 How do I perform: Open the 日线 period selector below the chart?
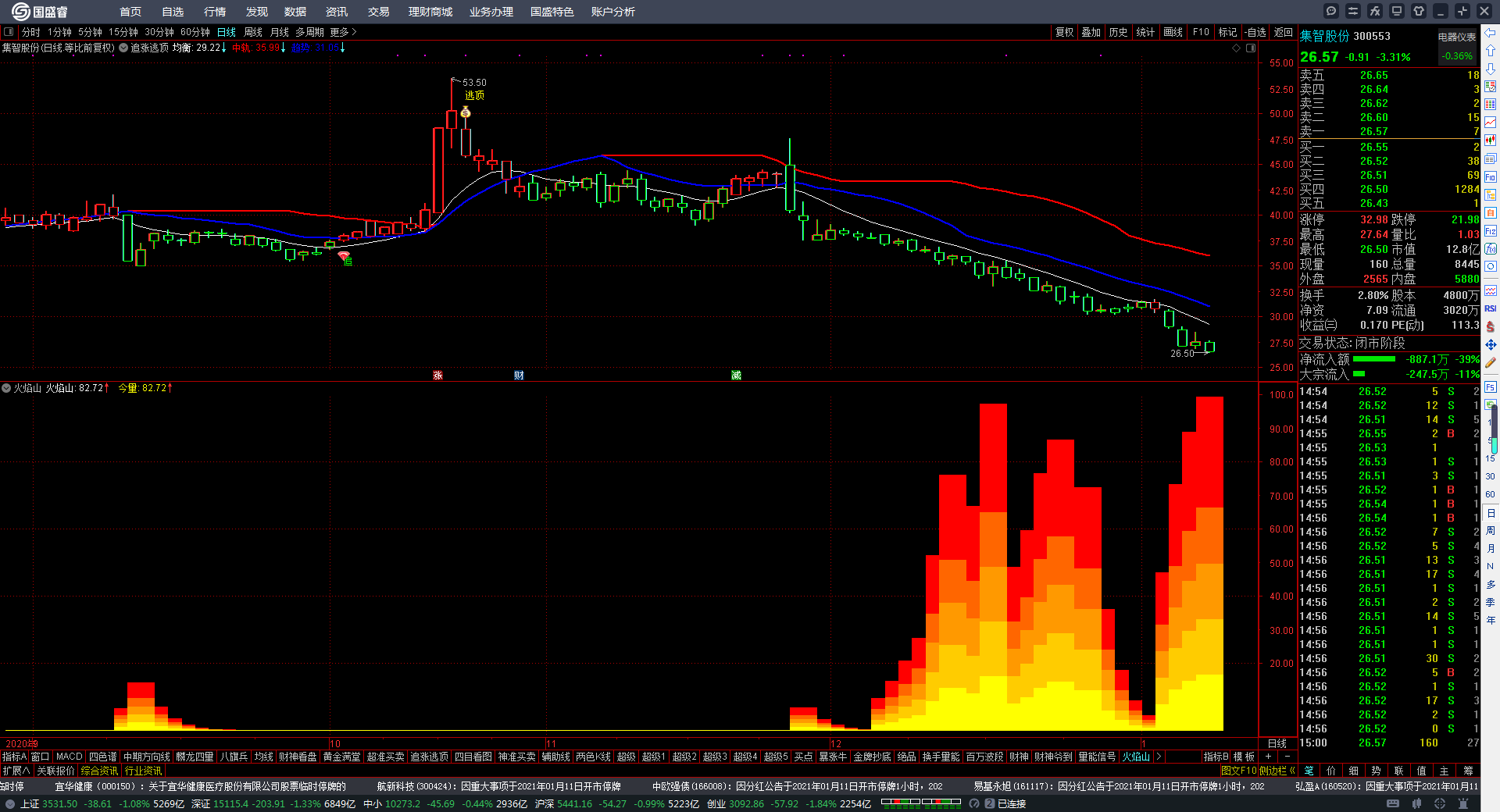[1277, 743]
